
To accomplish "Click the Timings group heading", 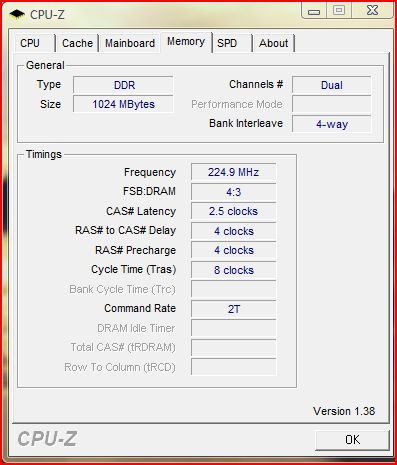I will tap(44, 154).
